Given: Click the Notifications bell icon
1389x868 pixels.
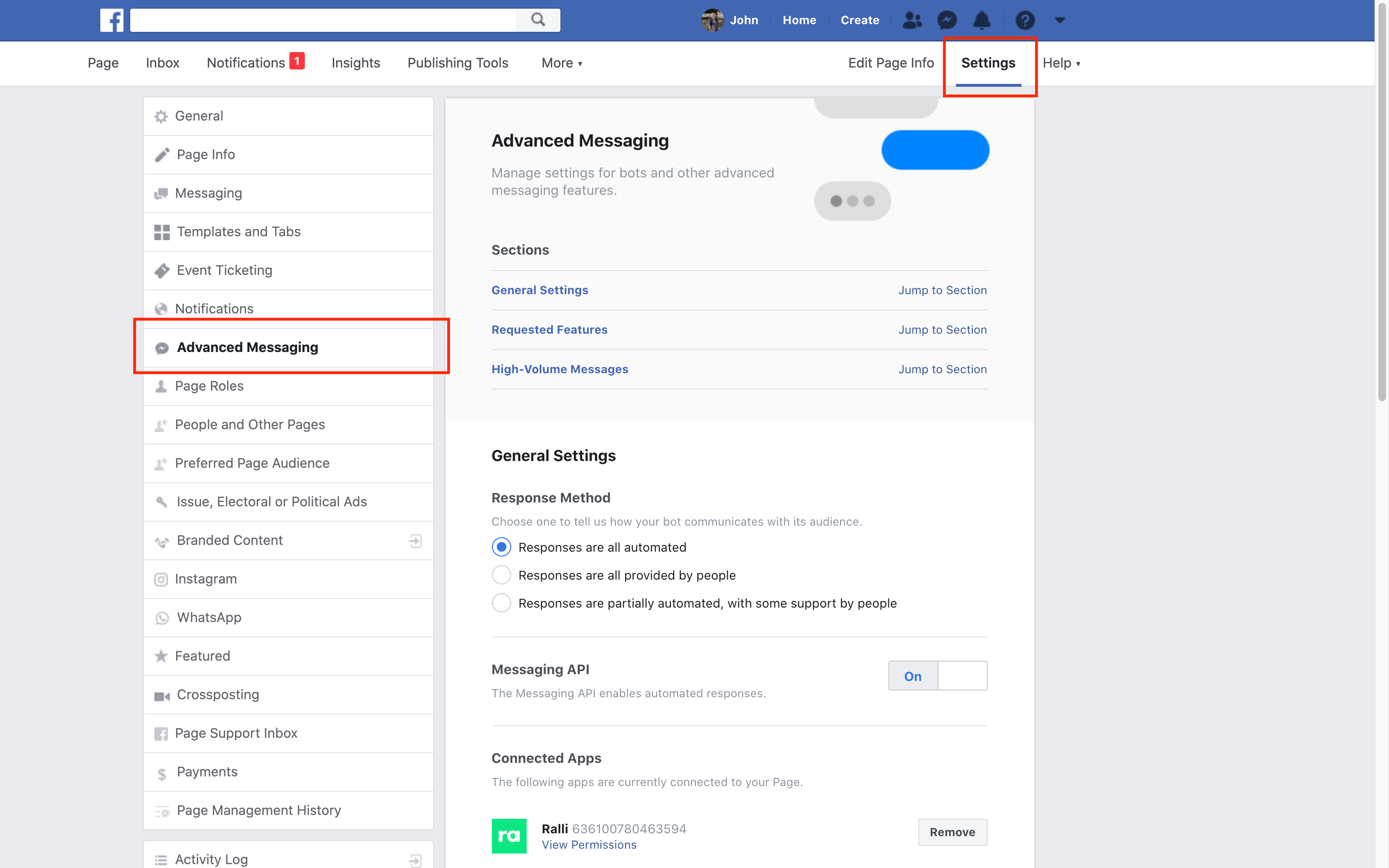Looking at the screenshot, I should click(x=981, y=20).
